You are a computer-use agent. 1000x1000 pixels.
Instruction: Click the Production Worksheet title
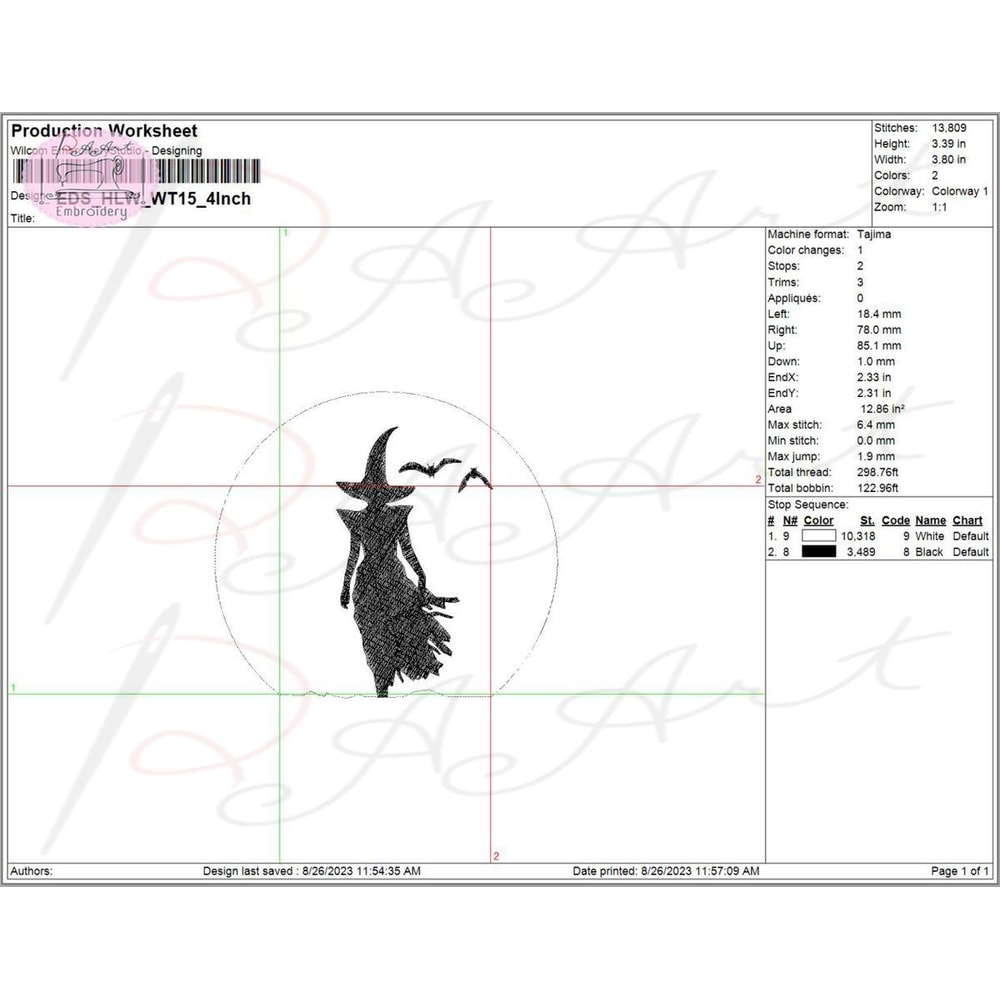click(x=104, y=131)
